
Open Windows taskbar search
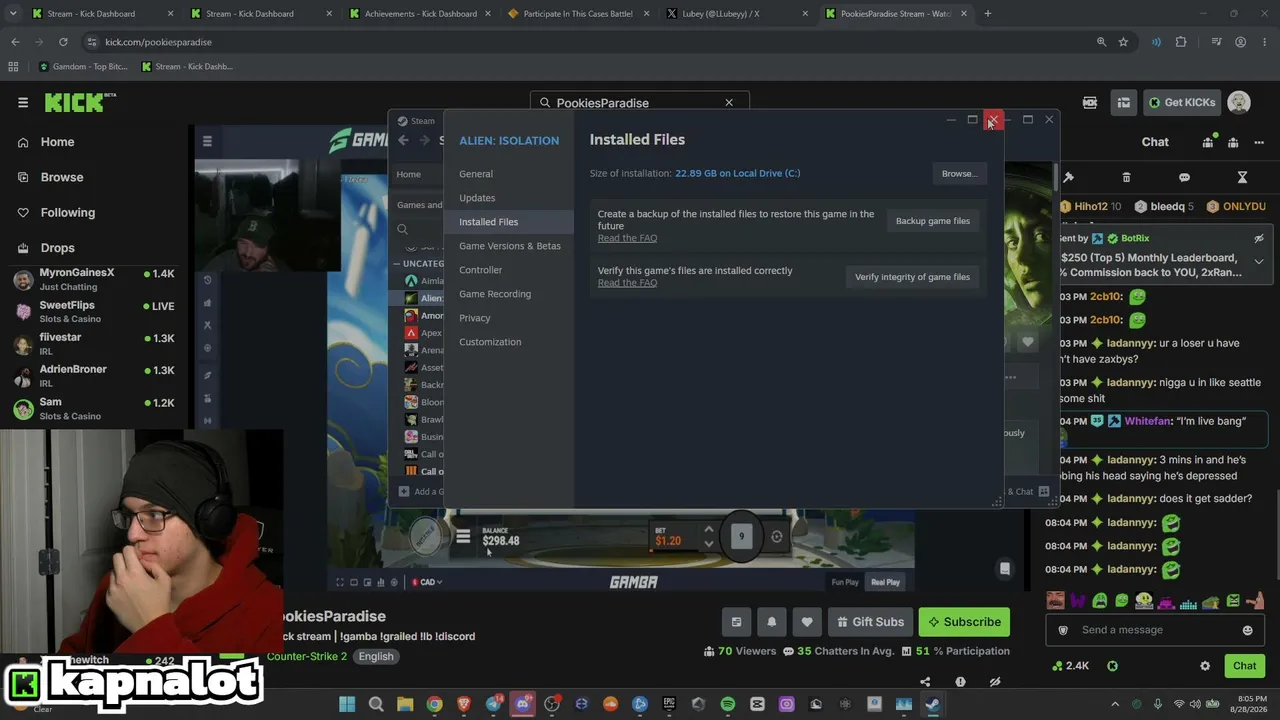[376, 704]
